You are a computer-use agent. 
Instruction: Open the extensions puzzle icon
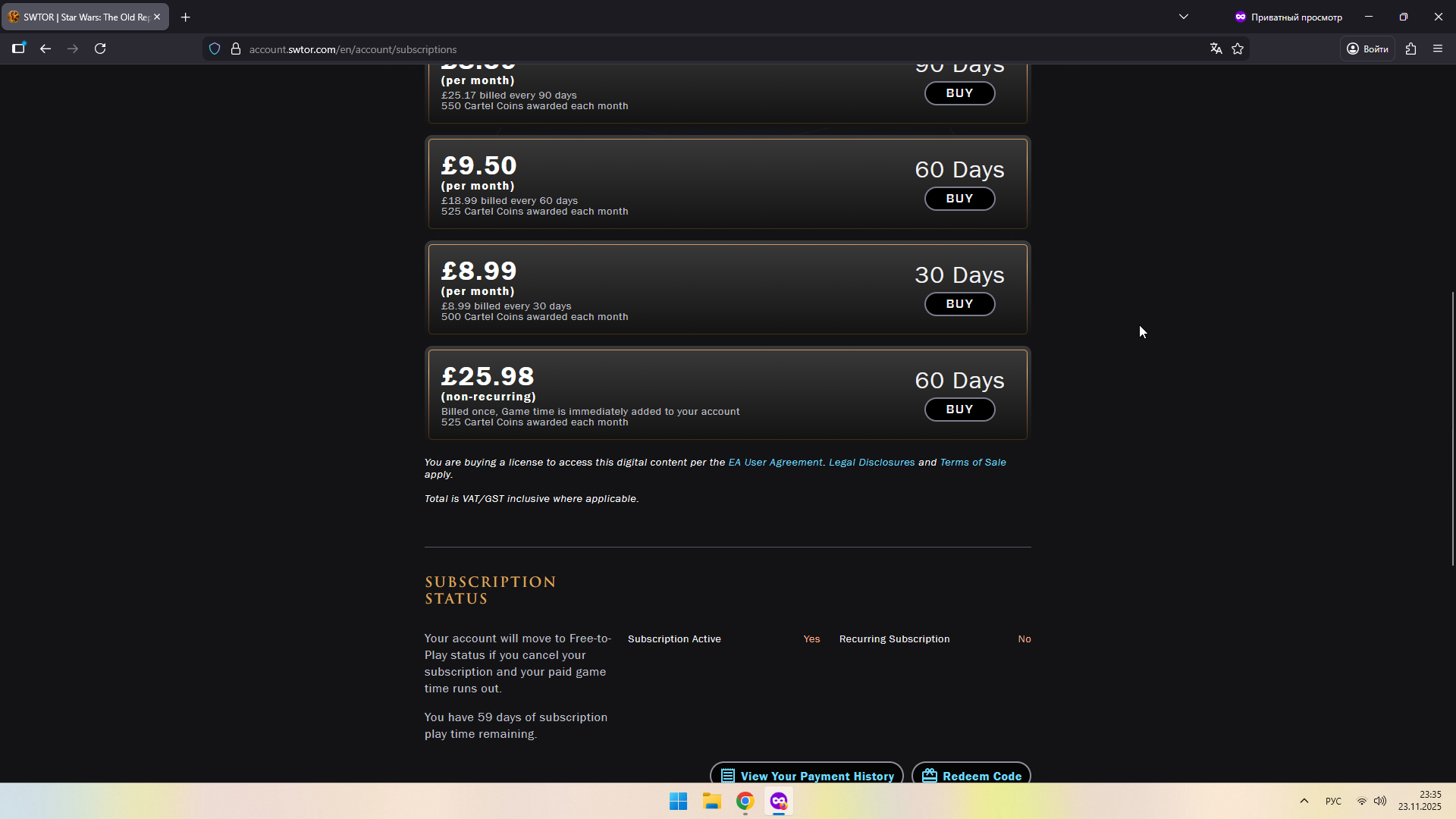tap(1410, 49)
